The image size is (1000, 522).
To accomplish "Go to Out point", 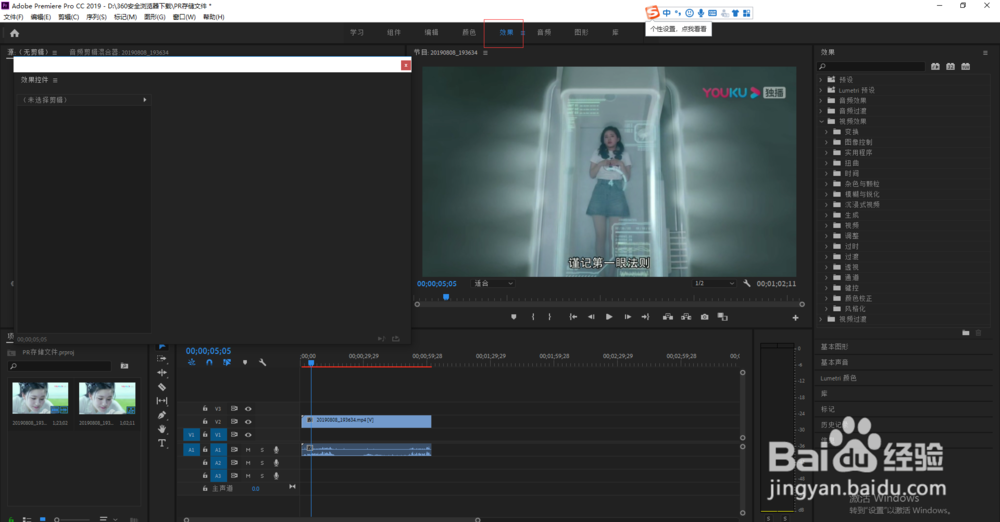I will (x=645, y=317).
